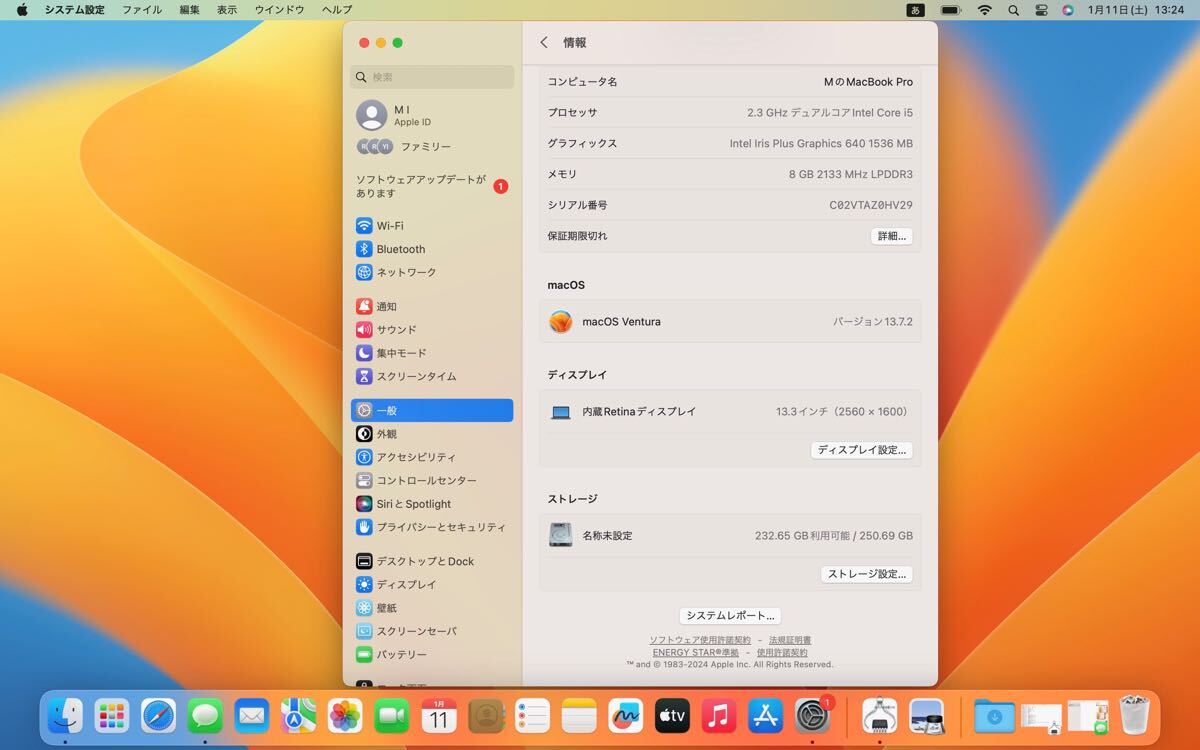Screen dimensions: 1200x750
Task: Click the Apple menu
Action: [x=22, y=10]
